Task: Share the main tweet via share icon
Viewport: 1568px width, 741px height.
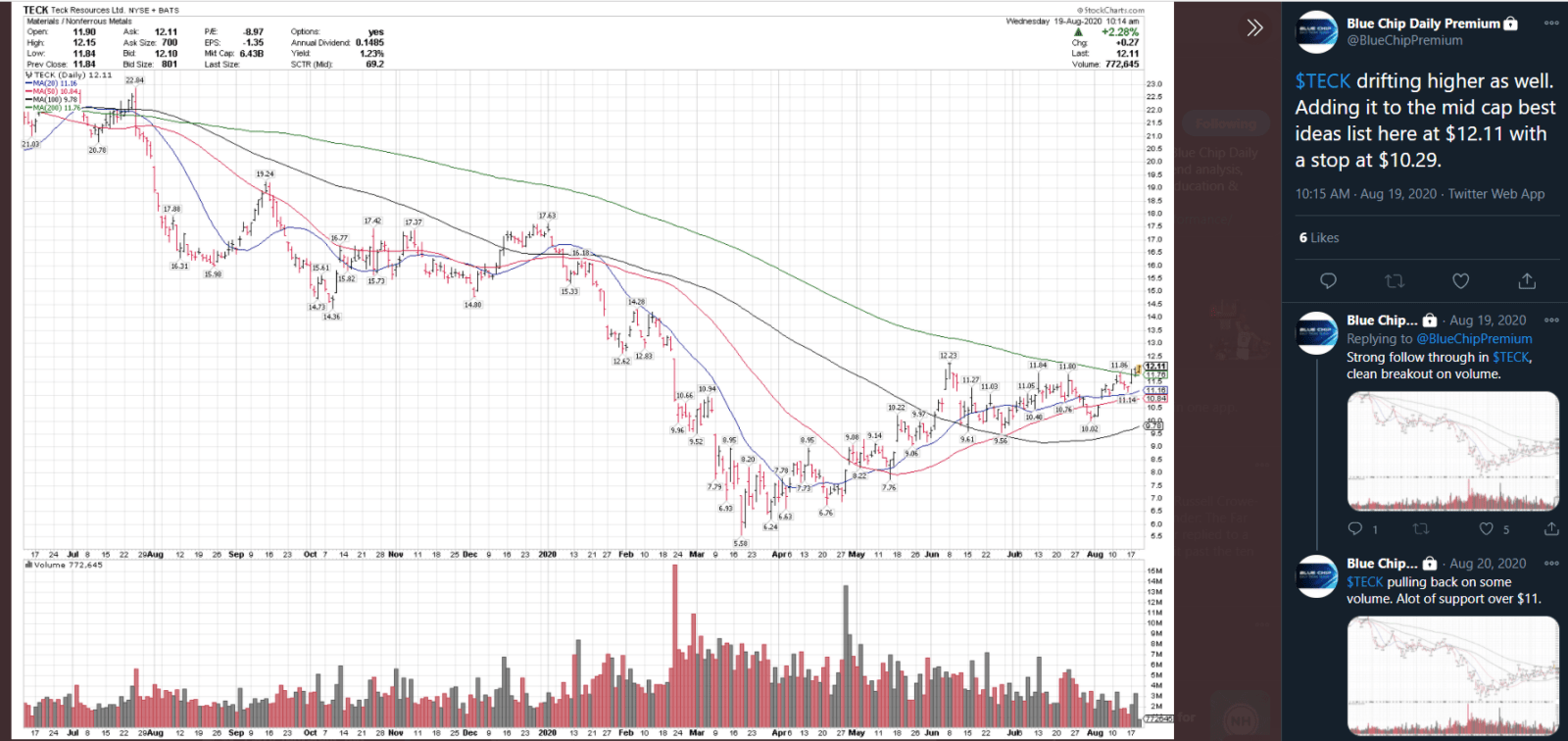Action: click(x=1527, y=281)
